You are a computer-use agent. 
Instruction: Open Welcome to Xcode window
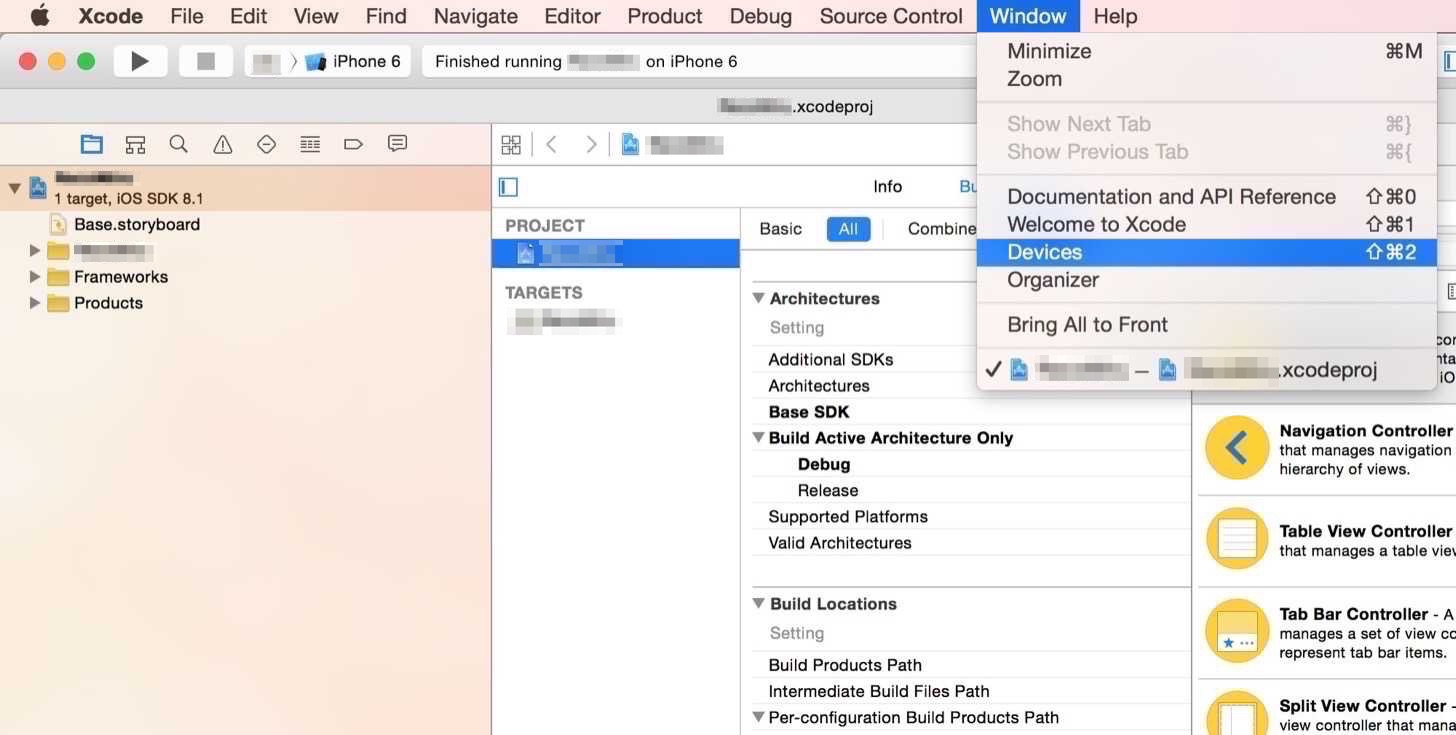[1207, 225]
